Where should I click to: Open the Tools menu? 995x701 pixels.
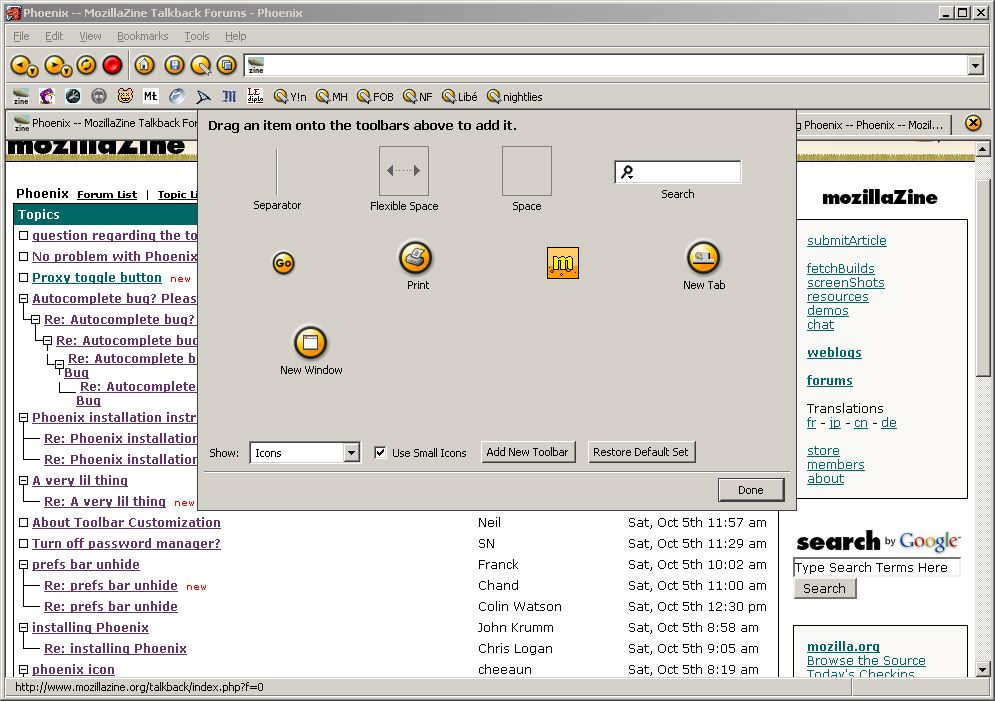pos(197,36)
